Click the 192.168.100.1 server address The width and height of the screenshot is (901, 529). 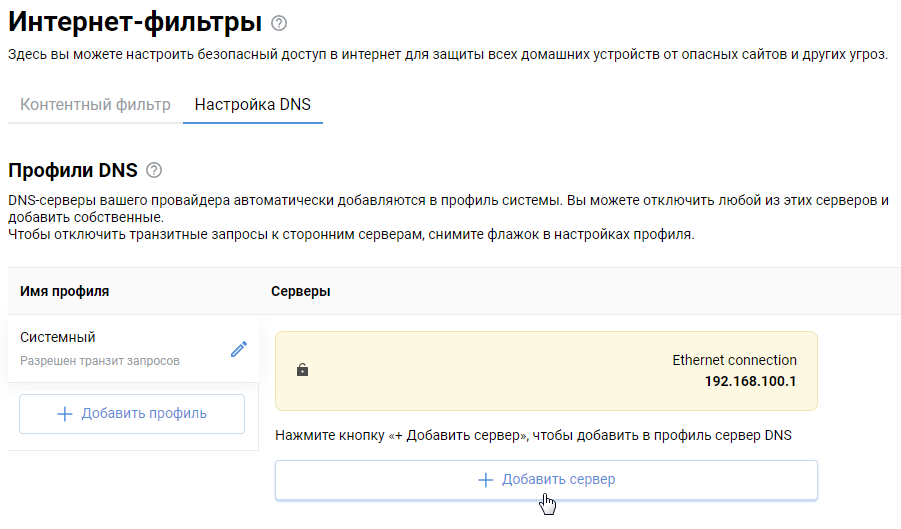(x=750, y=381)
